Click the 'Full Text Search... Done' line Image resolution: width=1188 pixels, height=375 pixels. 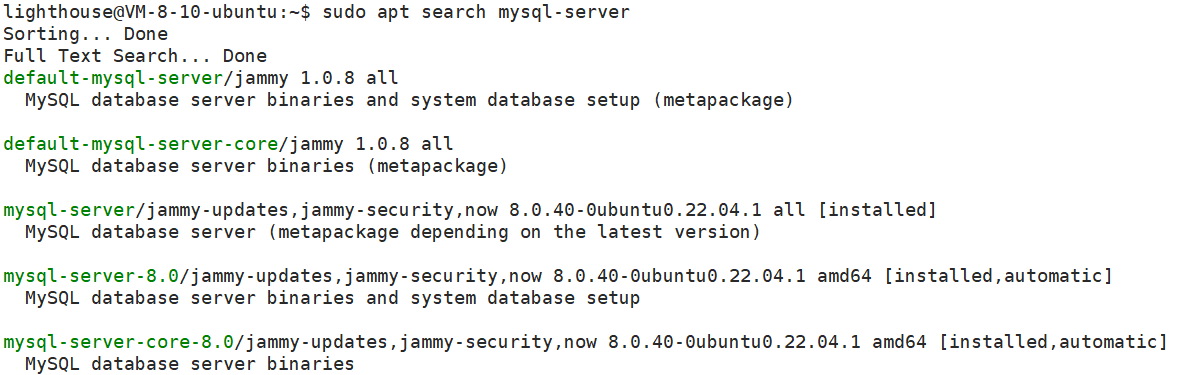coord(135,56)
